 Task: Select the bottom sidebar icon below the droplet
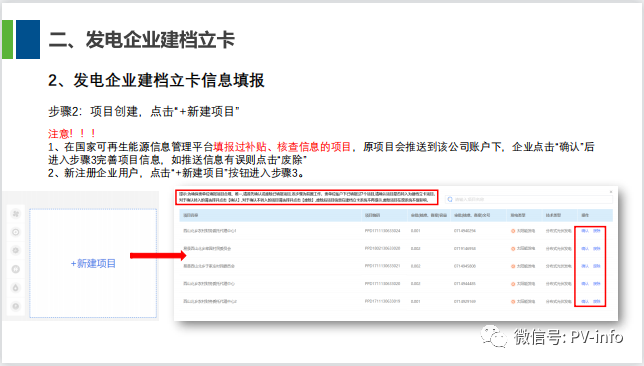point(16,306)
